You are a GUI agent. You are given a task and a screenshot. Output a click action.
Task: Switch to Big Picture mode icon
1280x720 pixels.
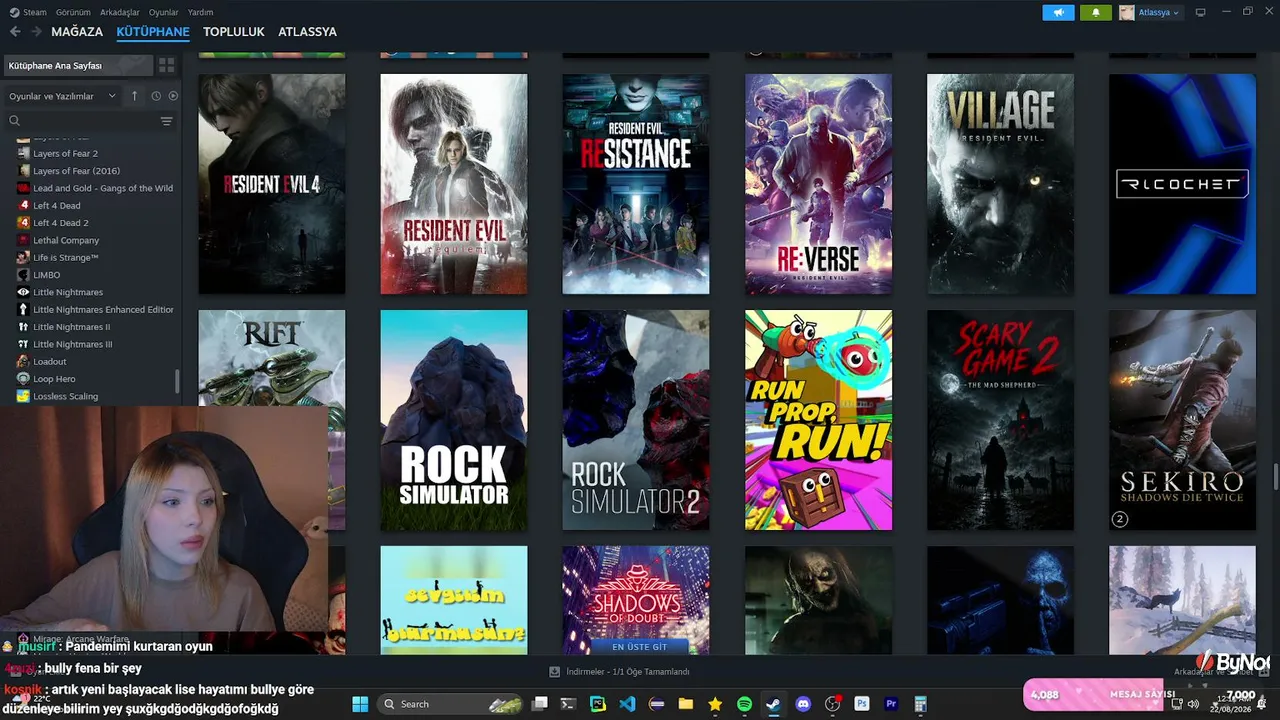tap(1201, 12)
